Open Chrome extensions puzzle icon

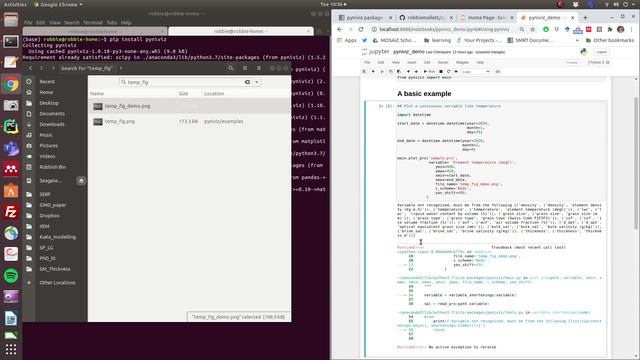pos(610,29)
